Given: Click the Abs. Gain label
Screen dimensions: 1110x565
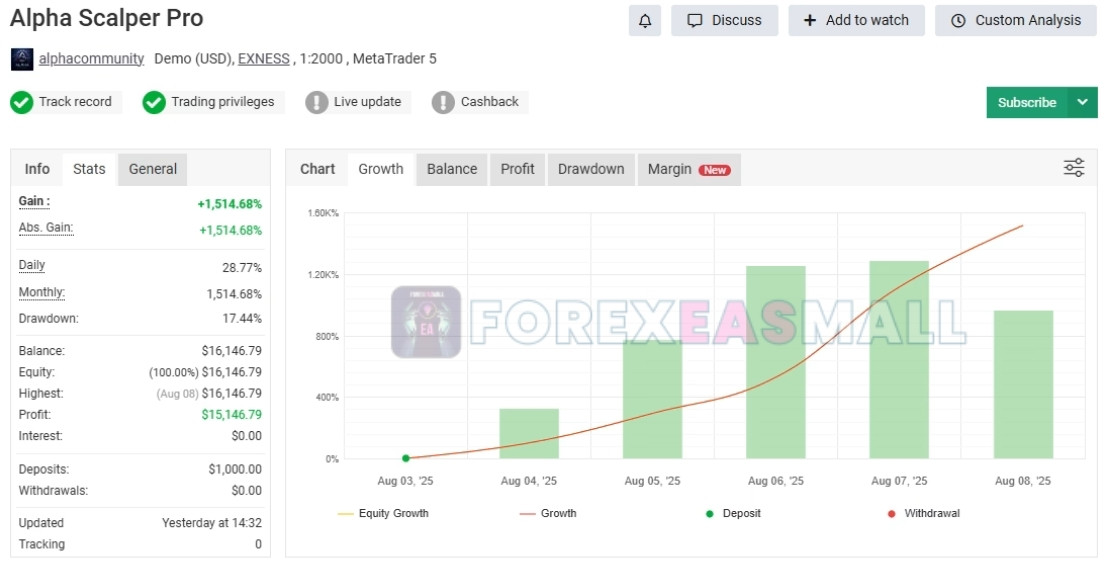Looking at the screenshot, I should (x=46, y=227).
